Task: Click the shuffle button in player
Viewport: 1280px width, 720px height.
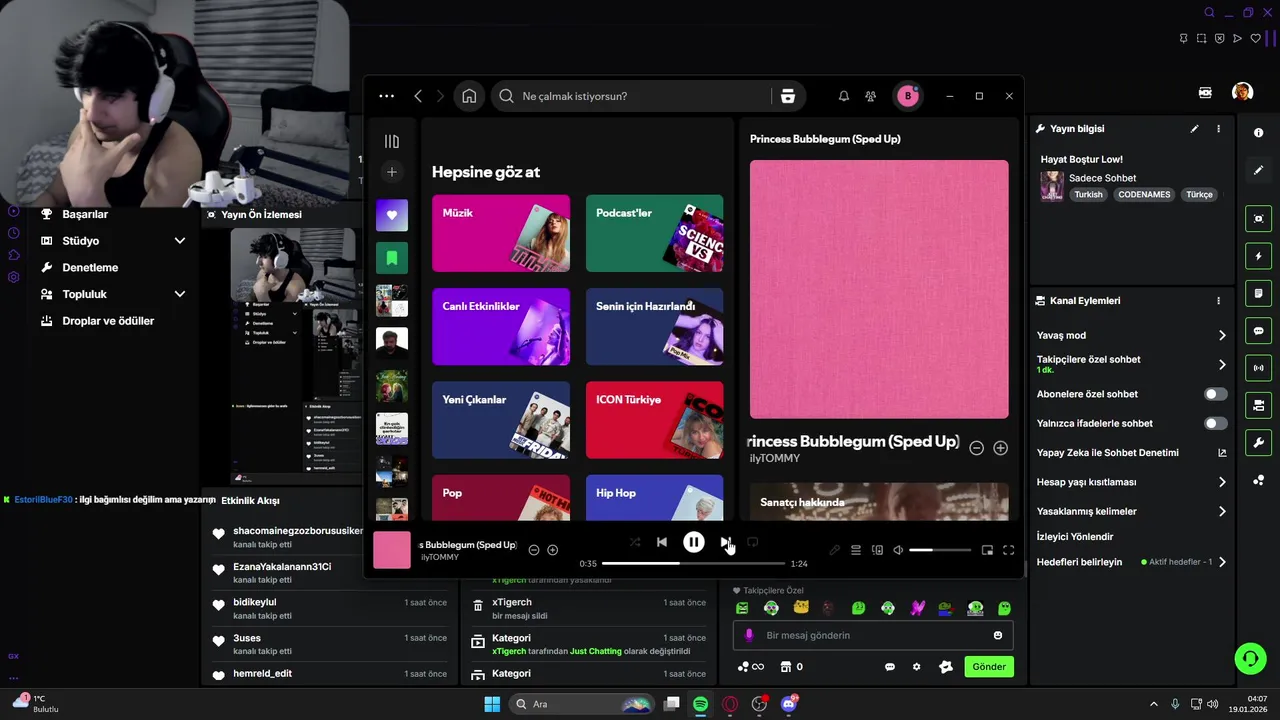Action: tap(635, 542)
